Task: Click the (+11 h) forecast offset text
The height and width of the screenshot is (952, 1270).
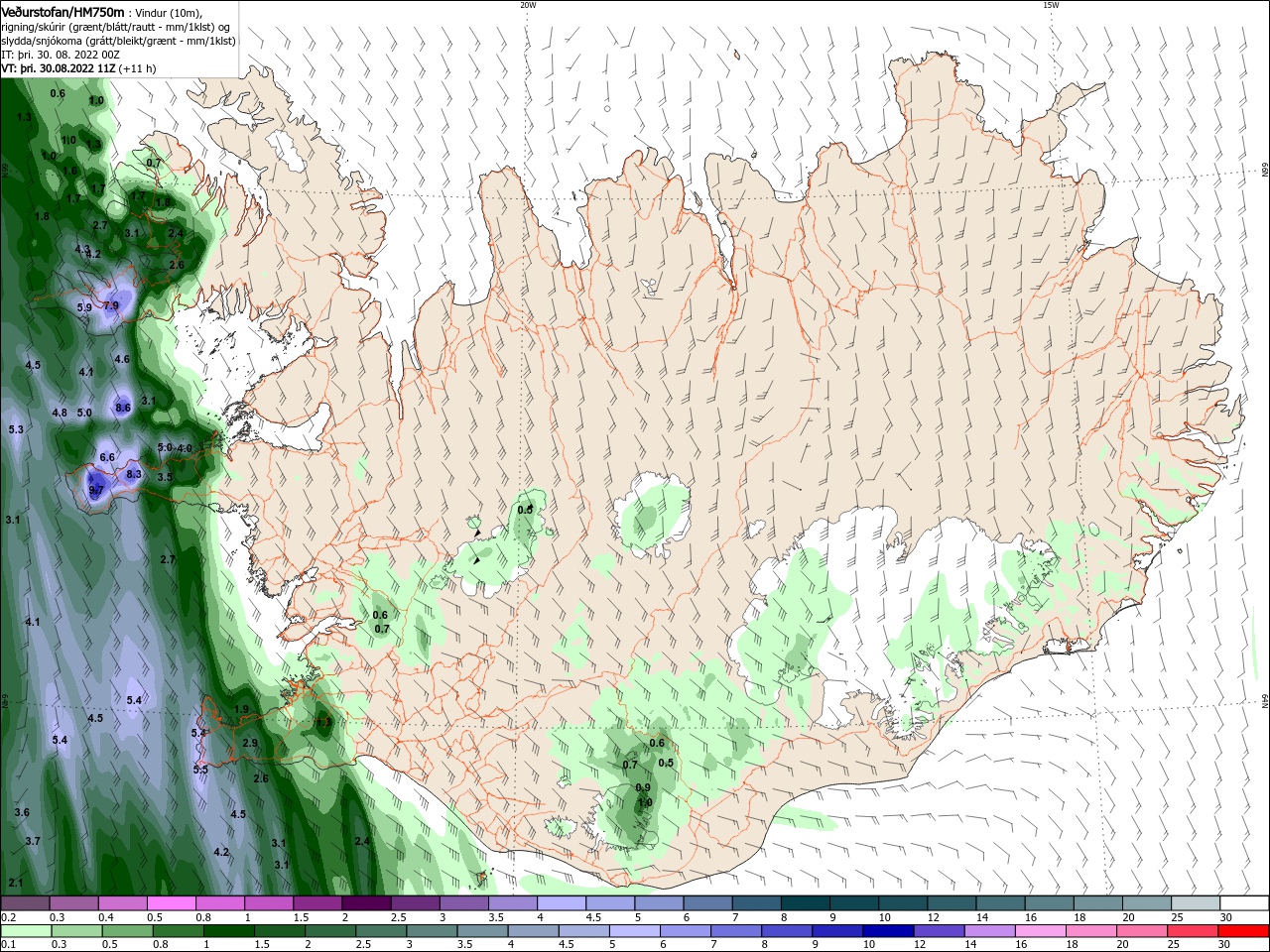Action: click(x=137, y=68)
